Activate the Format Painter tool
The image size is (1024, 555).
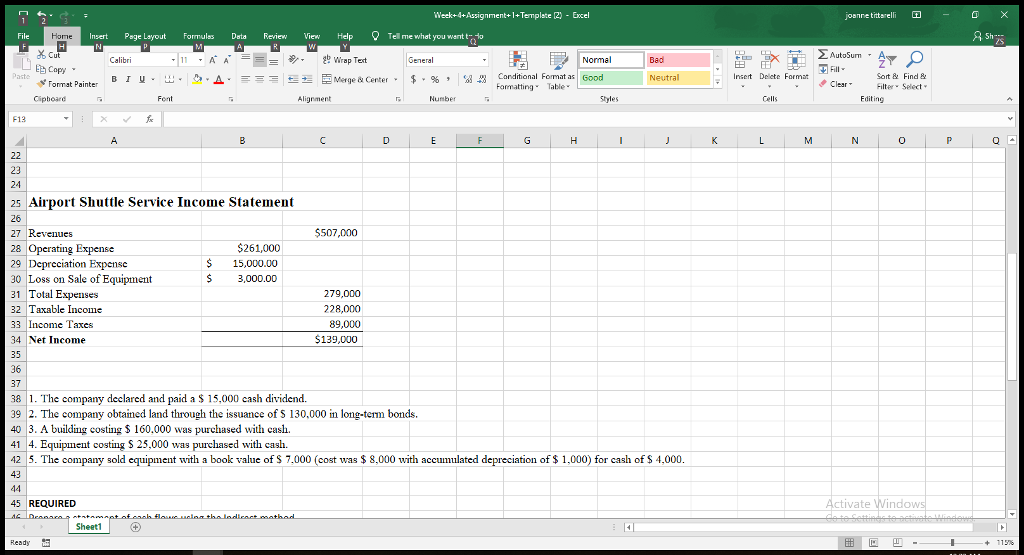[x=67, y=84]
